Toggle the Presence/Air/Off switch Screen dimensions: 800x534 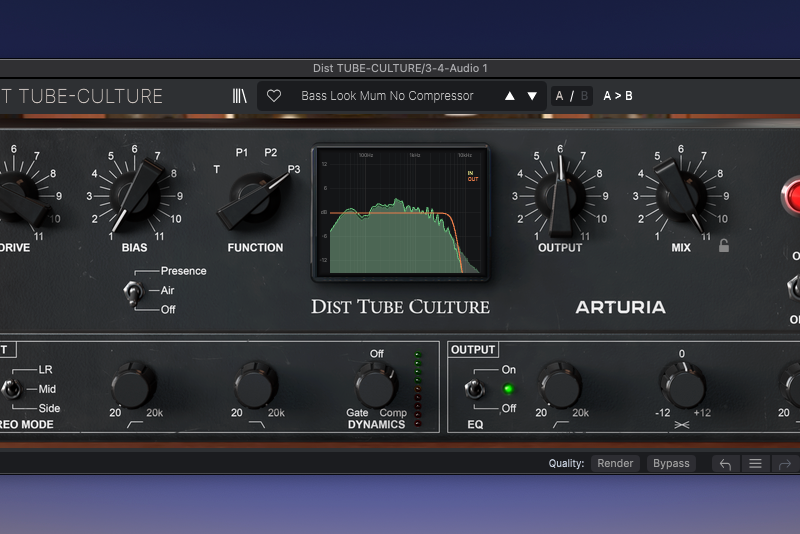(x=130, y=291)
